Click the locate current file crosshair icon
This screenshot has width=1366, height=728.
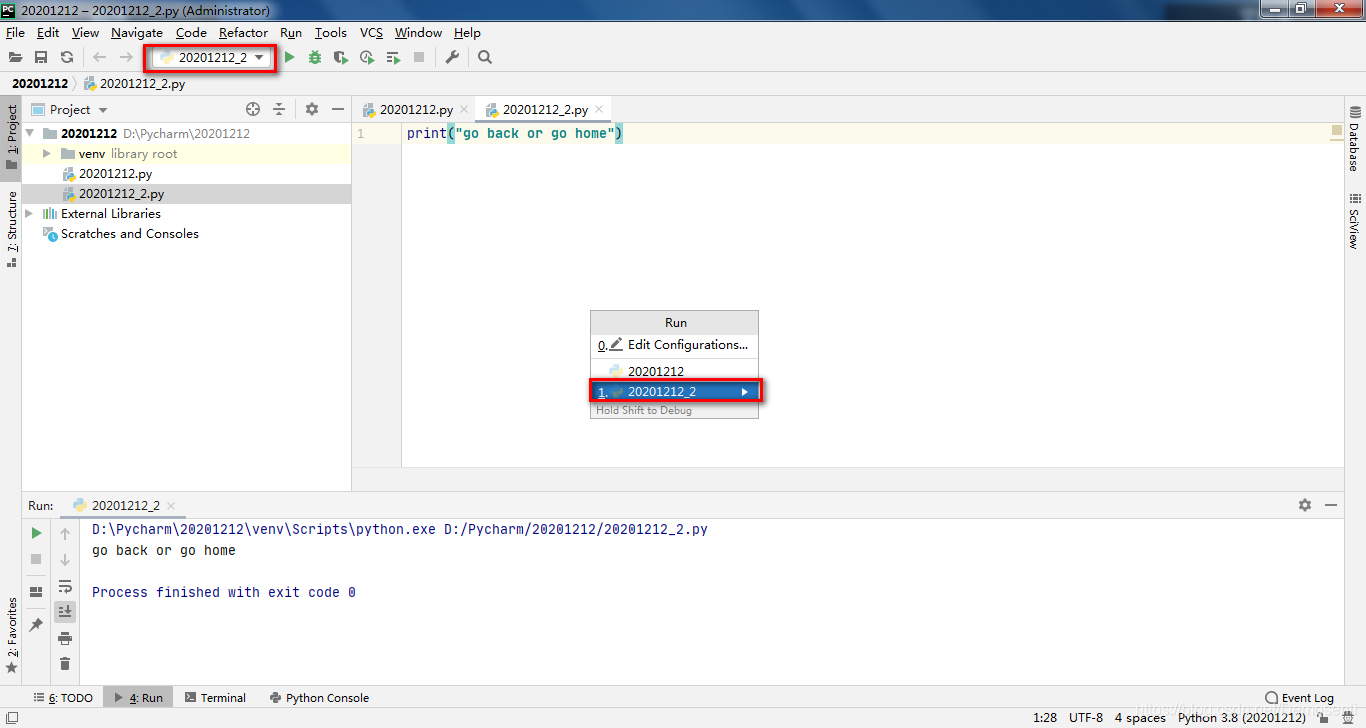pos(253,109)
